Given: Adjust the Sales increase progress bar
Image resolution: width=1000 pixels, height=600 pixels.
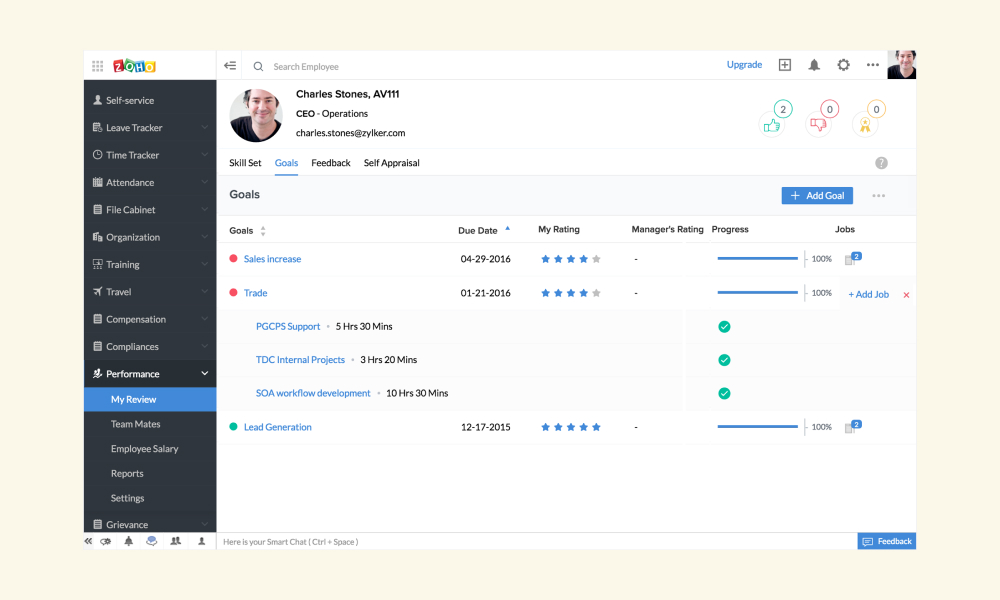Looking at the screenshot, I should (758, 258).
